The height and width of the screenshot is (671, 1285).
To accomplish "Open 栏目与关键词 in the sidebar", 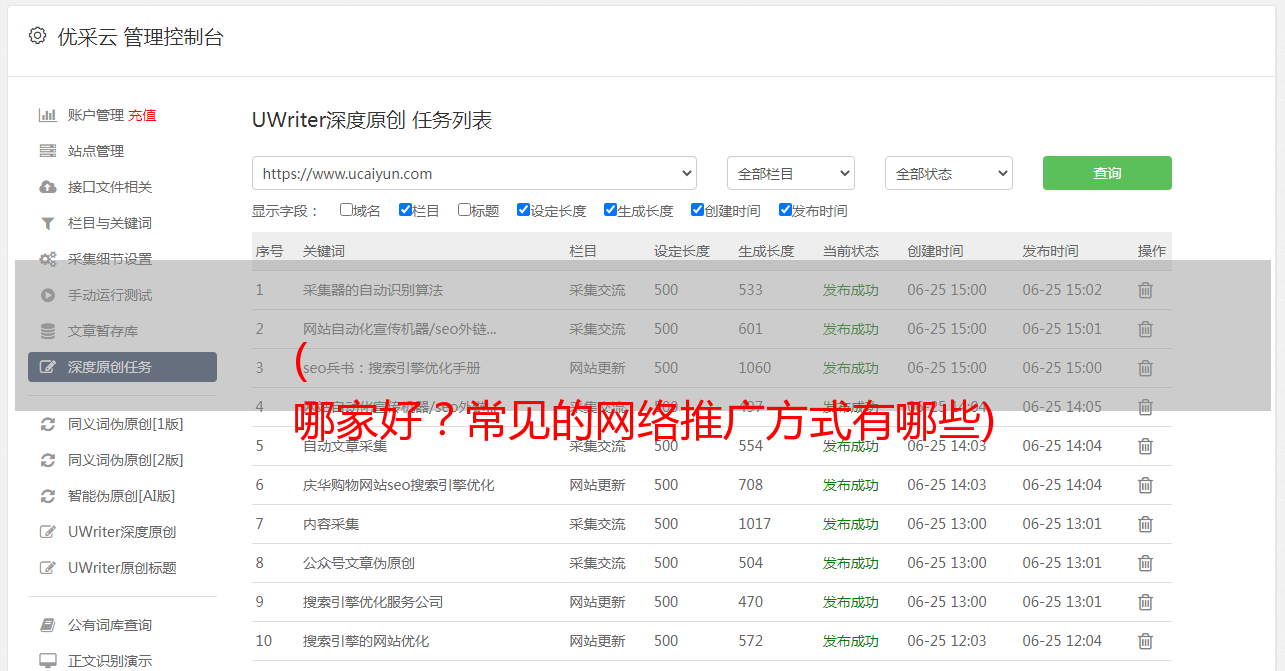I will click(110, 223).
